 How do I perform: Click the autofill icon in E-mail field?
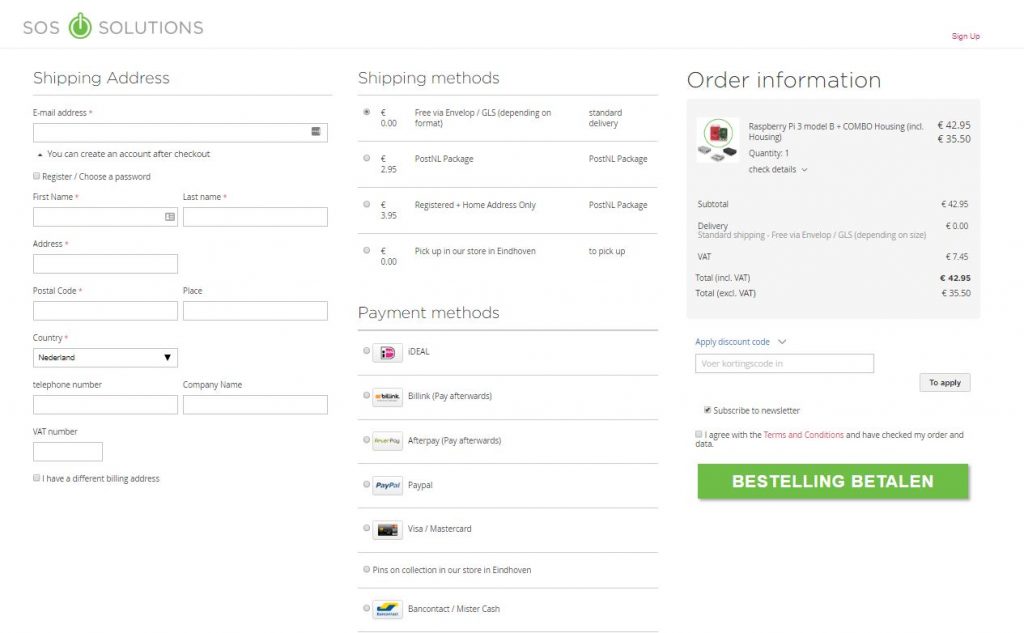tap(316, 132)
